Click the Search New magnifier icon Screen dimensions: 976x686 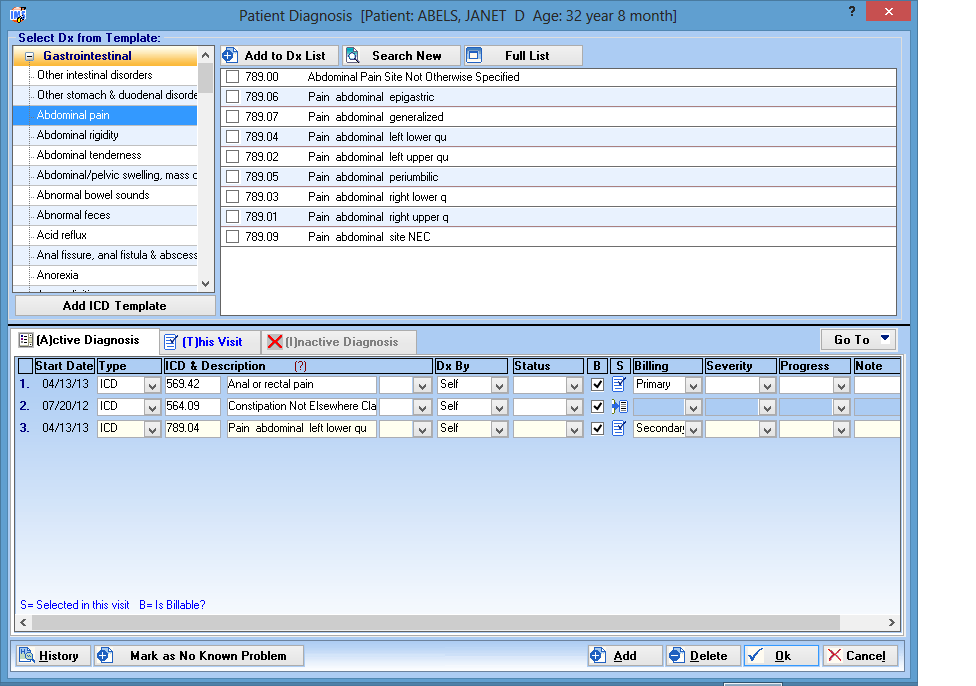352,55
